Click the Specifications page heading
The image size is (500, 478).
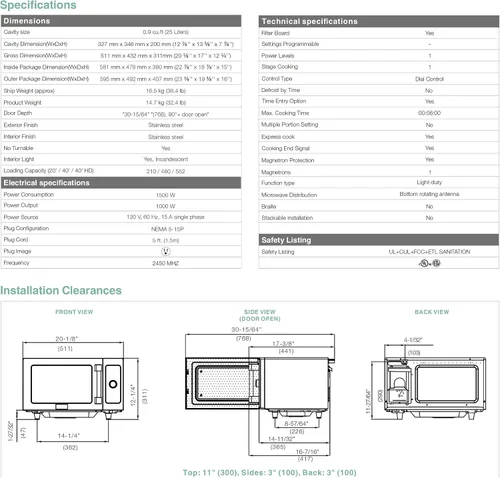[38, 5]
